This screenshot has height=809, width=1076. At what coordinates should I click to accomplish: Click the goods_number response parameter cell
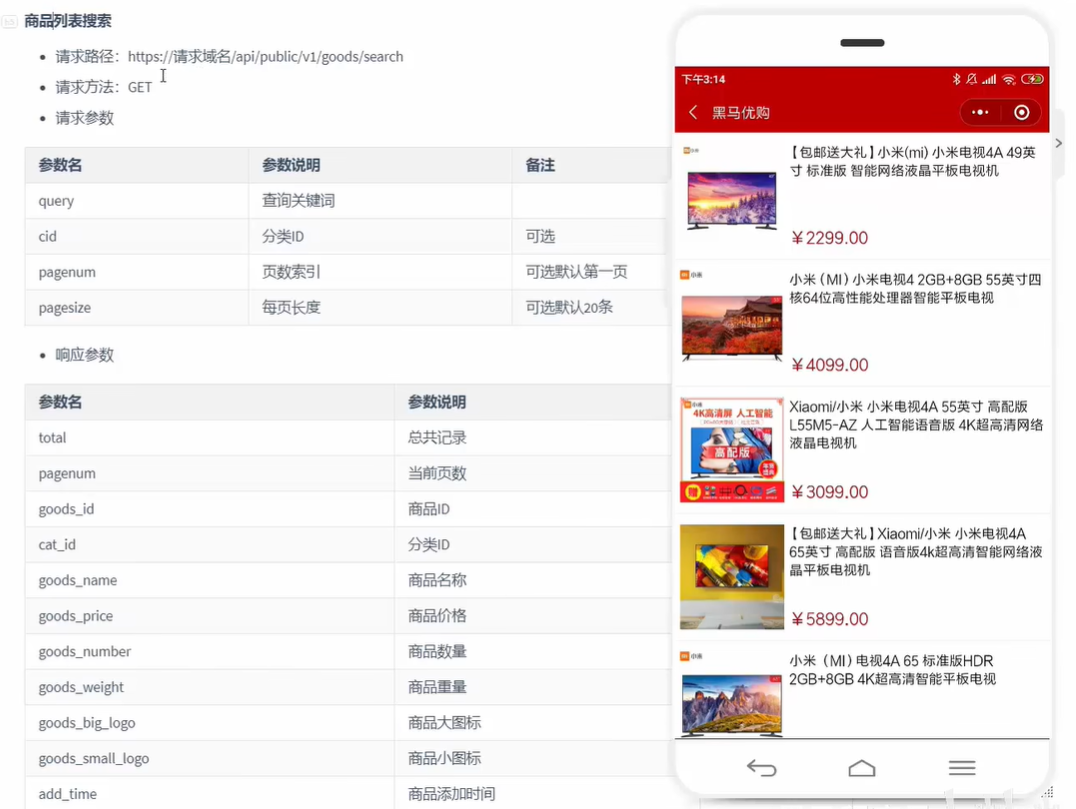[209, 652]
